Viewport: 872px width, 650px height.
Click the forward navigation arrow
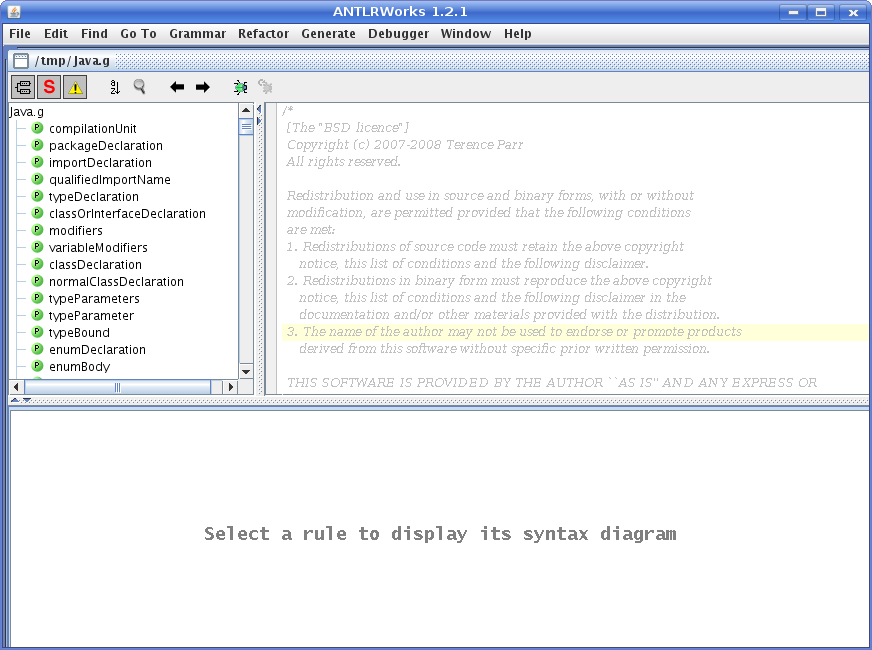click(202, 87)
